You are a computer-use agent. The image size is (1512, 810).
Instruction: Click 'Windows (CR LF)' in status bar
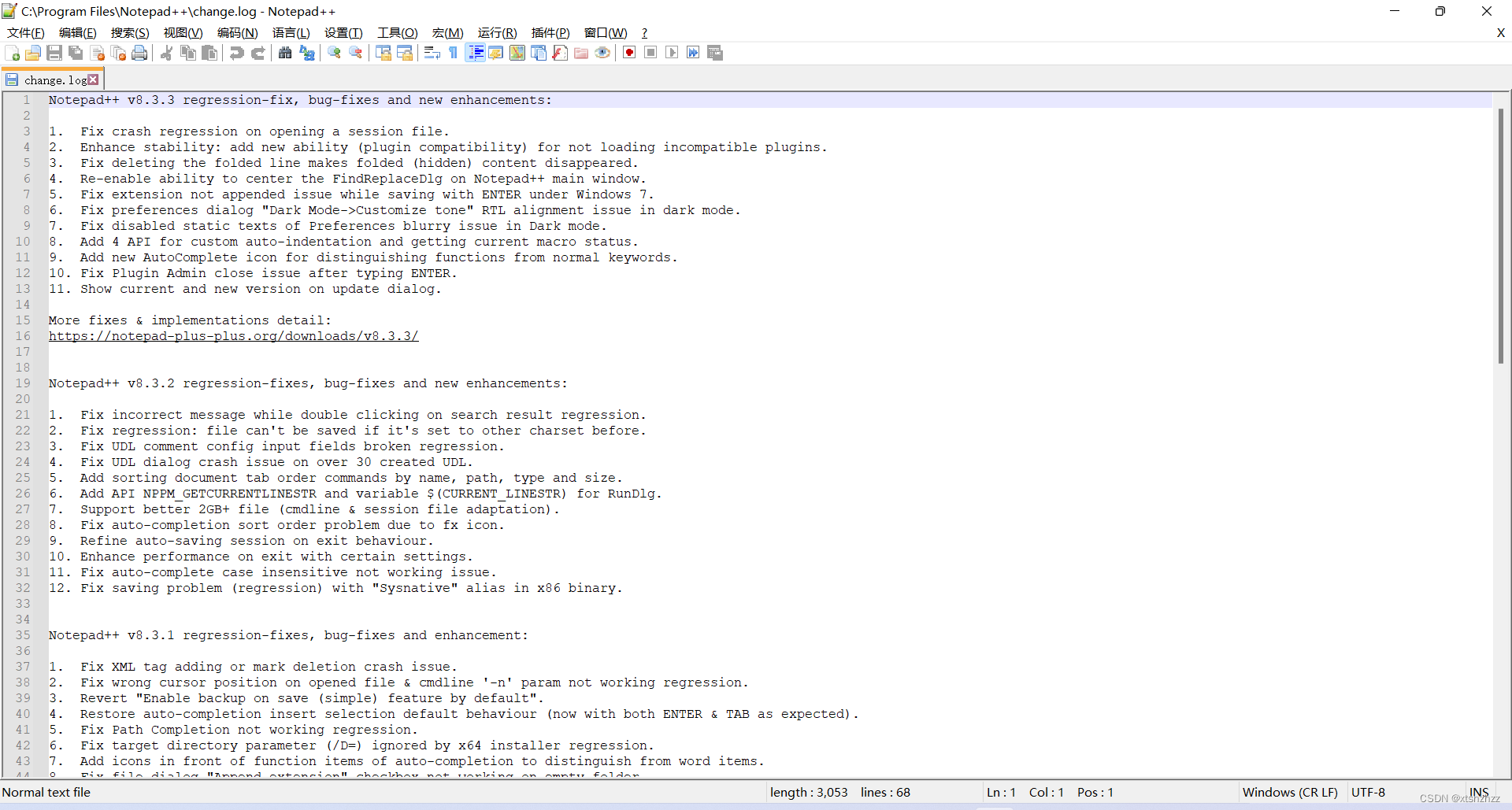1290,792
